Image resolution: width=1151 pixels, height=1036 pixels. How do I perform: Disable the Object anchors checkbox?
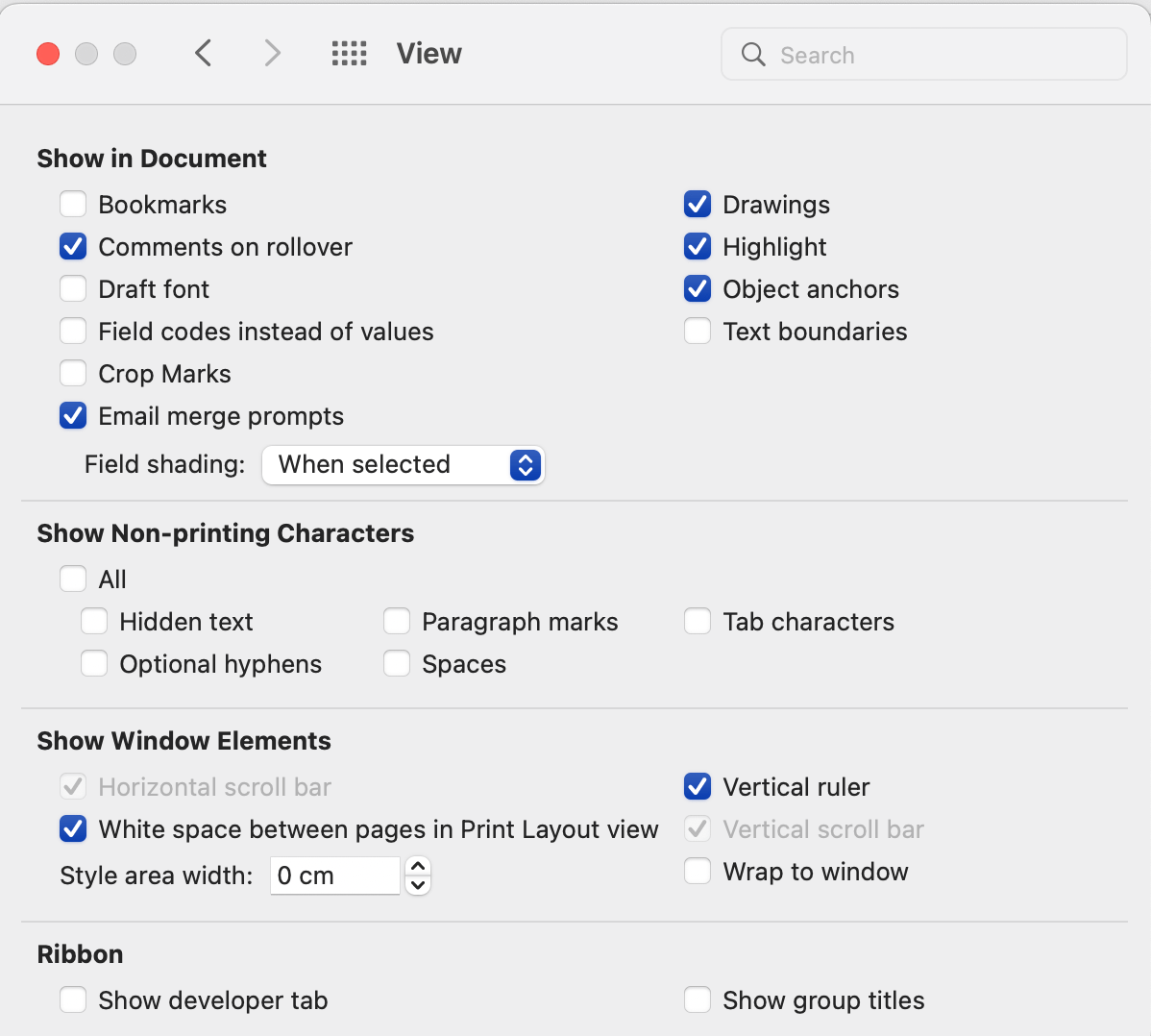pyautogui.click(x=698, y=289)
